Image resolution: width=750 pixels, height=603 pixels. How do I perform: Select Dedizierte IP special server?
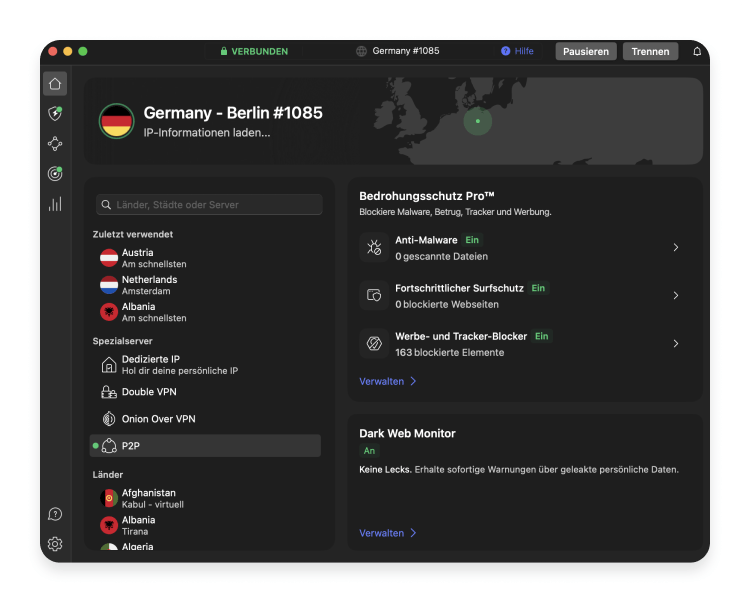point(206,365)
